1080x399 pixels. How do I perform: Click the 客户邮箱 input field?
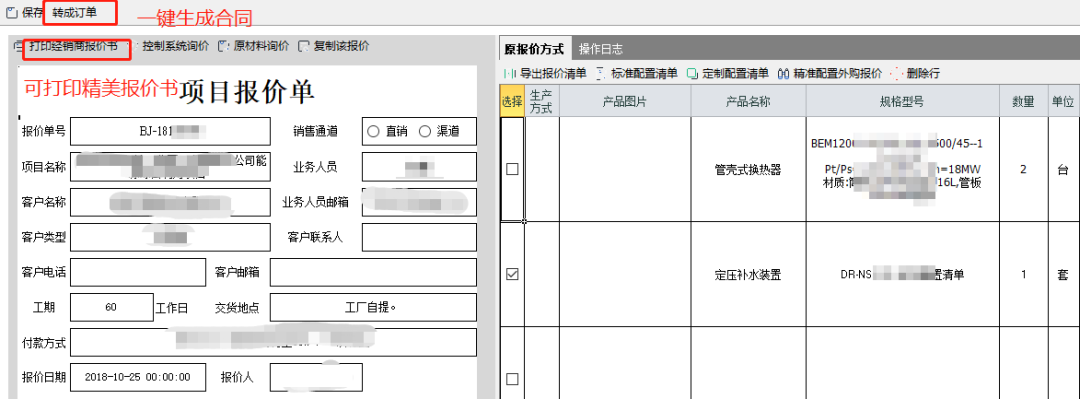click(373, 272)
